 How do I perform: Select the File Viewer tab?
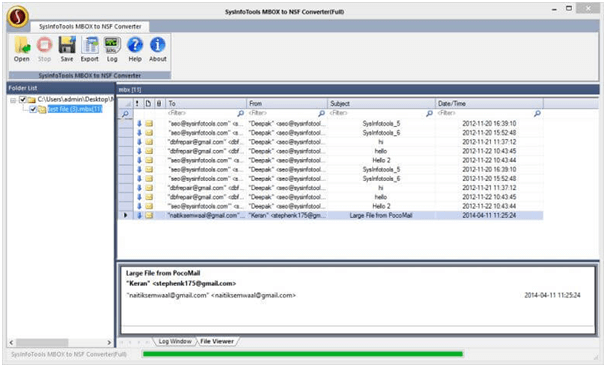(217, 342)
